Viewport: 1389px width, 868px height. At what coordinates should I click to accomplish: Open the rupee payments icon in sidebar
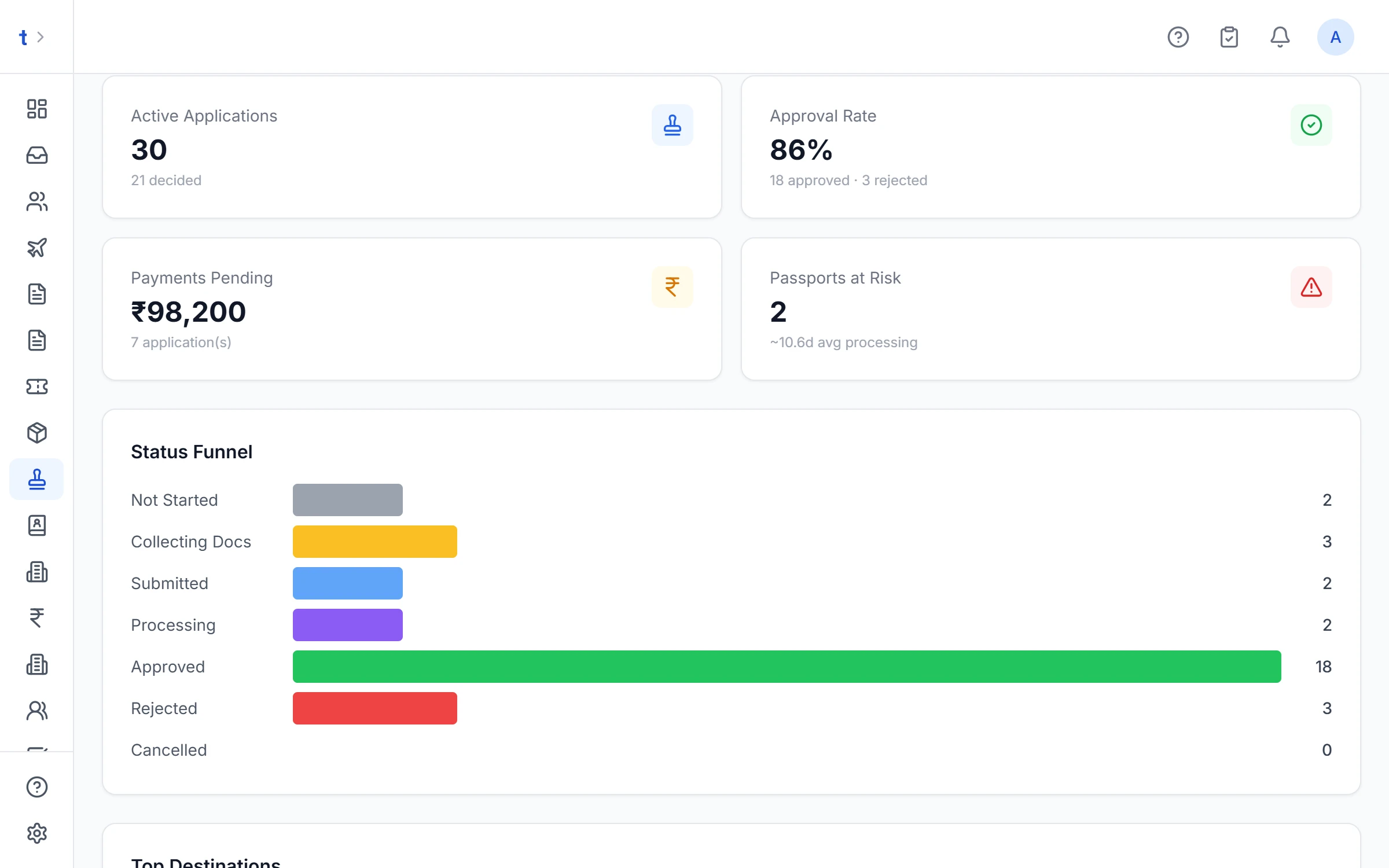click(x=36, y=618)
